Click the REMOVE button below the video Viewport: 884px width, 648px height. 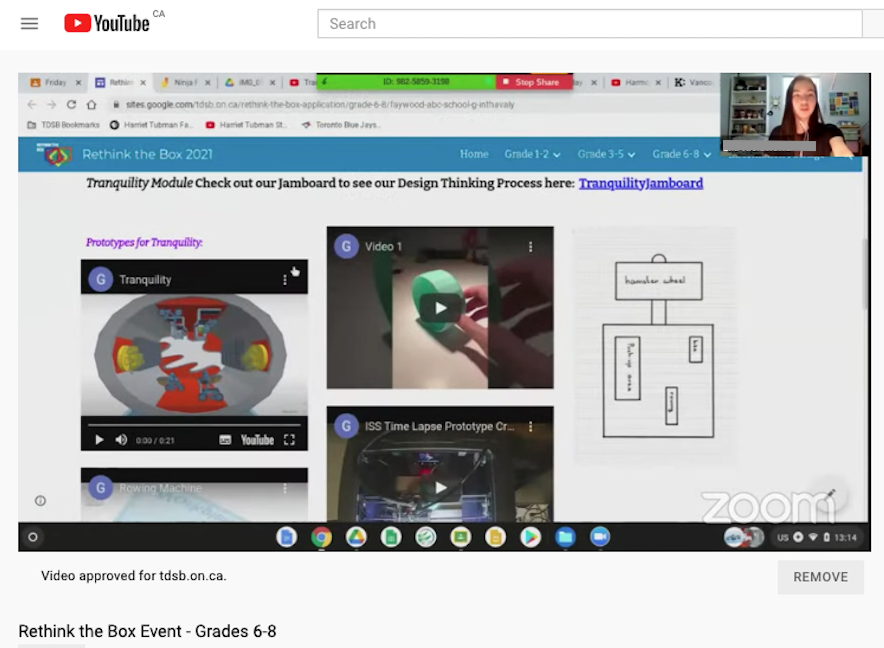pos(820,577)
